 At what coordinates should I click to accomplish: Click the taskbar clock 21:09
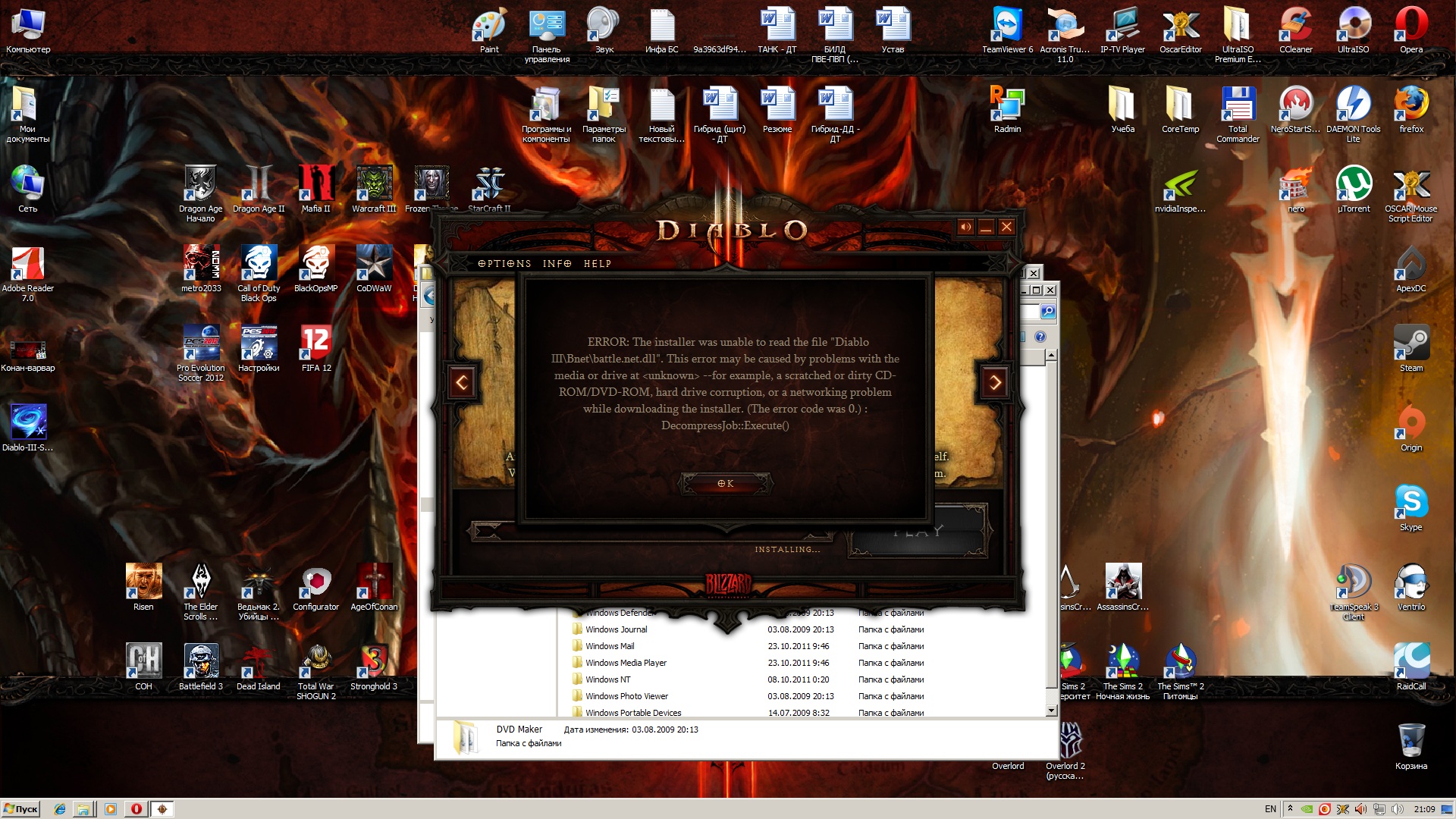(x=1424, y=809)
